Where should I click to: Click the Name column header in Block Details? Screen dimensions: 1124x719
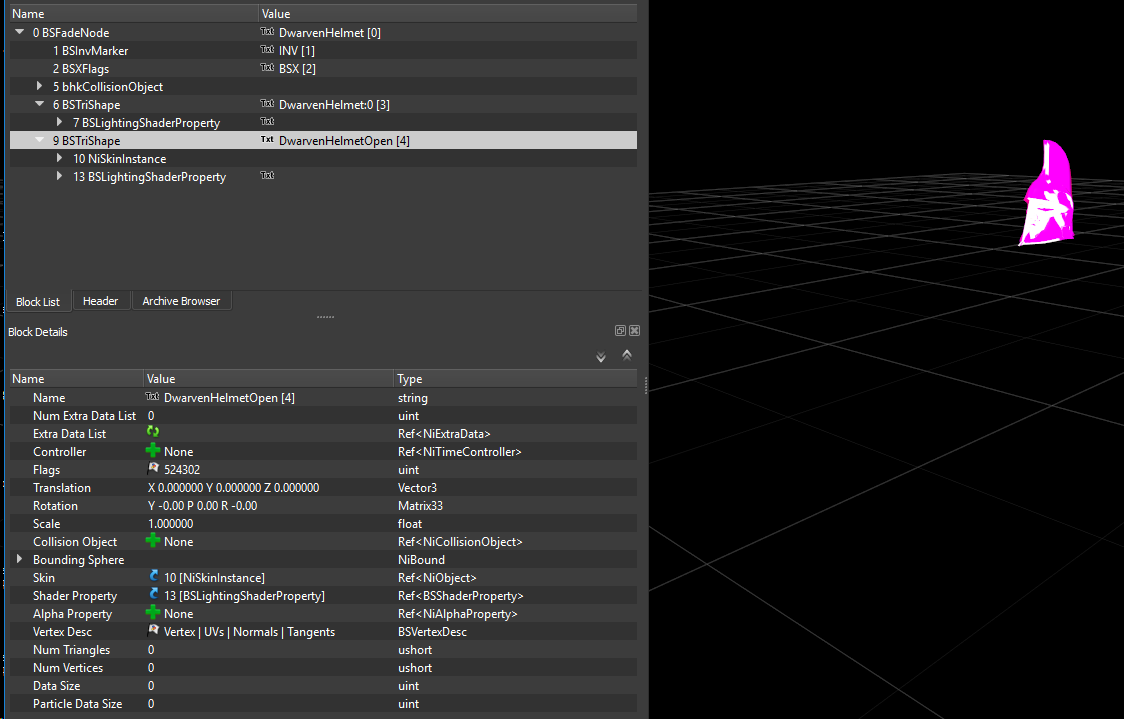75,378
